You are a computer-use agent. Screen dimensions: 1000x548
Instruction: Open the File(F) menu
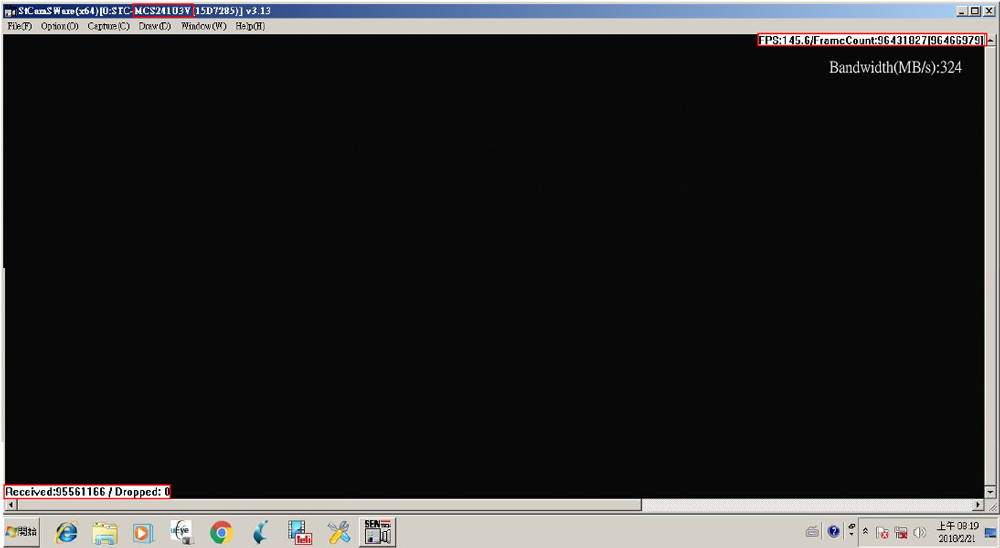point(19,26)
